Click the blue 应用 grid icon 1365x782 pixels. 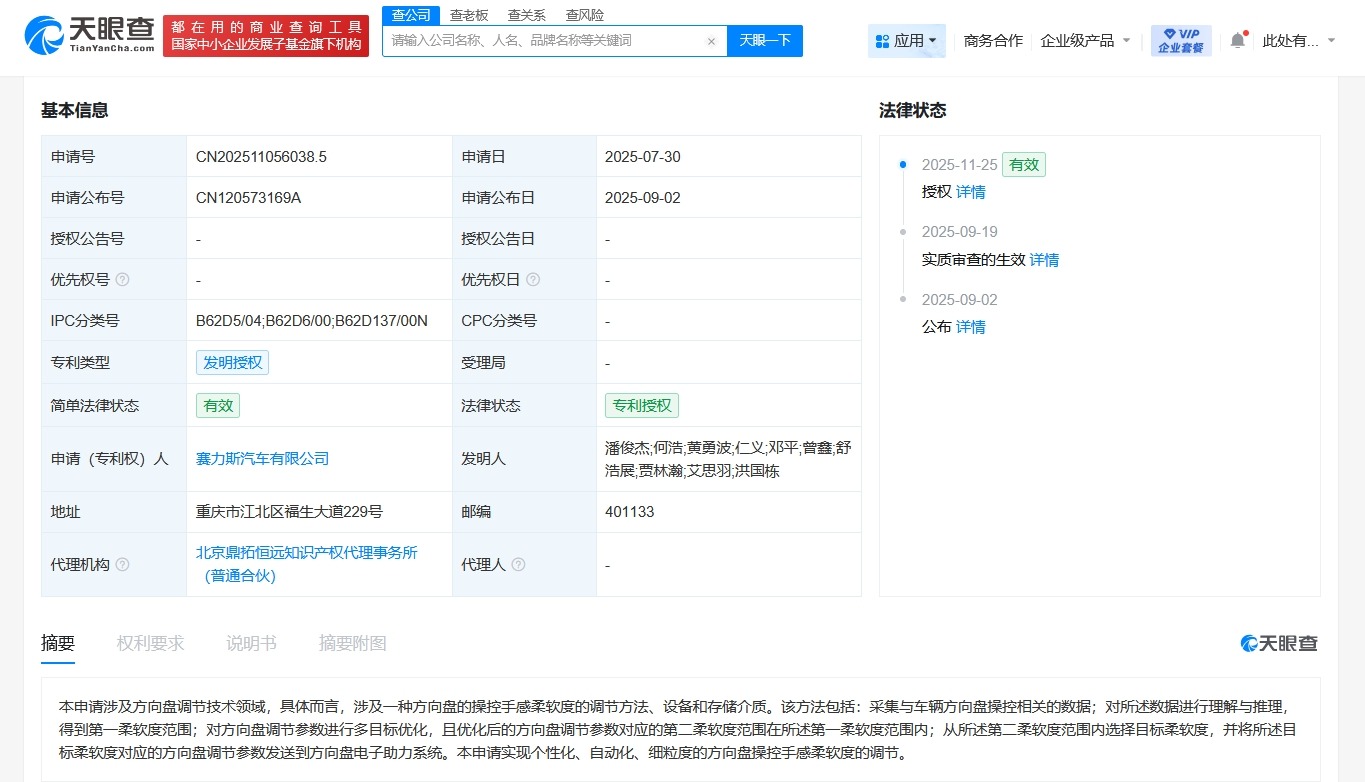884,41
